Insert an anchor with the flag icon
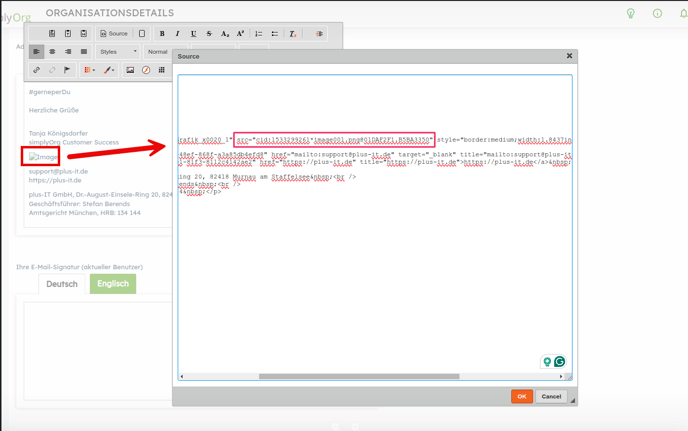 tap(68, 70)
